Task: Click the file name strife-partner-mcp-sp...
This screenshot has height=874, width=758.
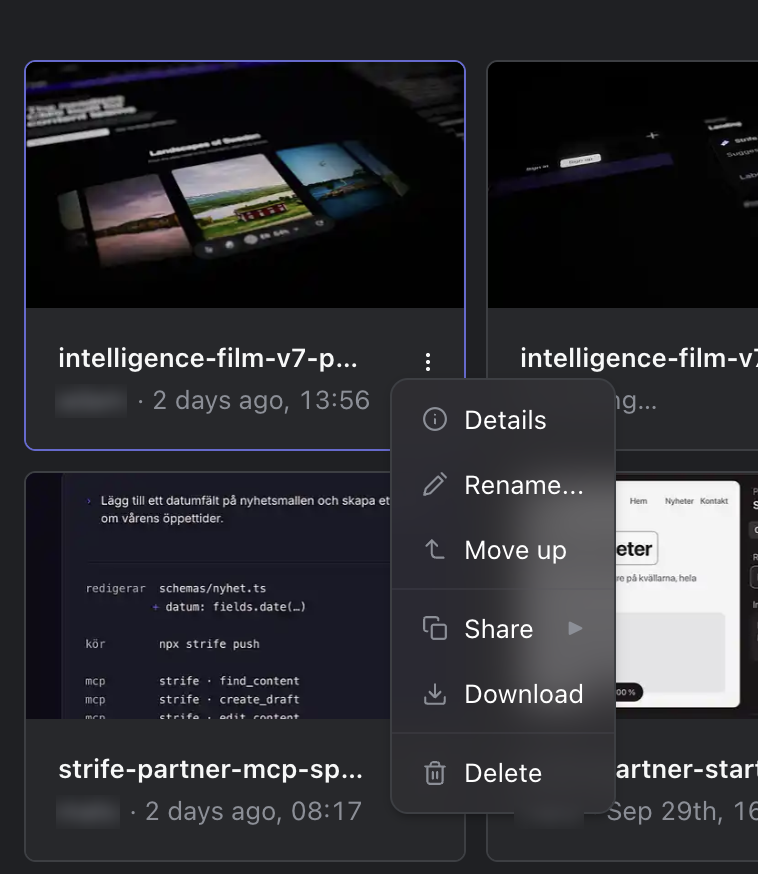Action: (211, 770)
